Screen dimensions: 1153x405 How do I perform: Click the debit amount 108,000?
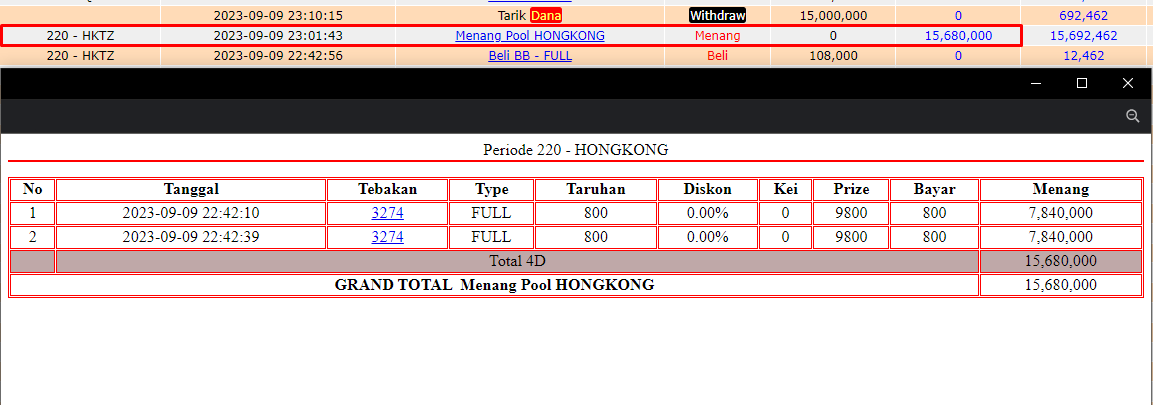click(833, 55)
